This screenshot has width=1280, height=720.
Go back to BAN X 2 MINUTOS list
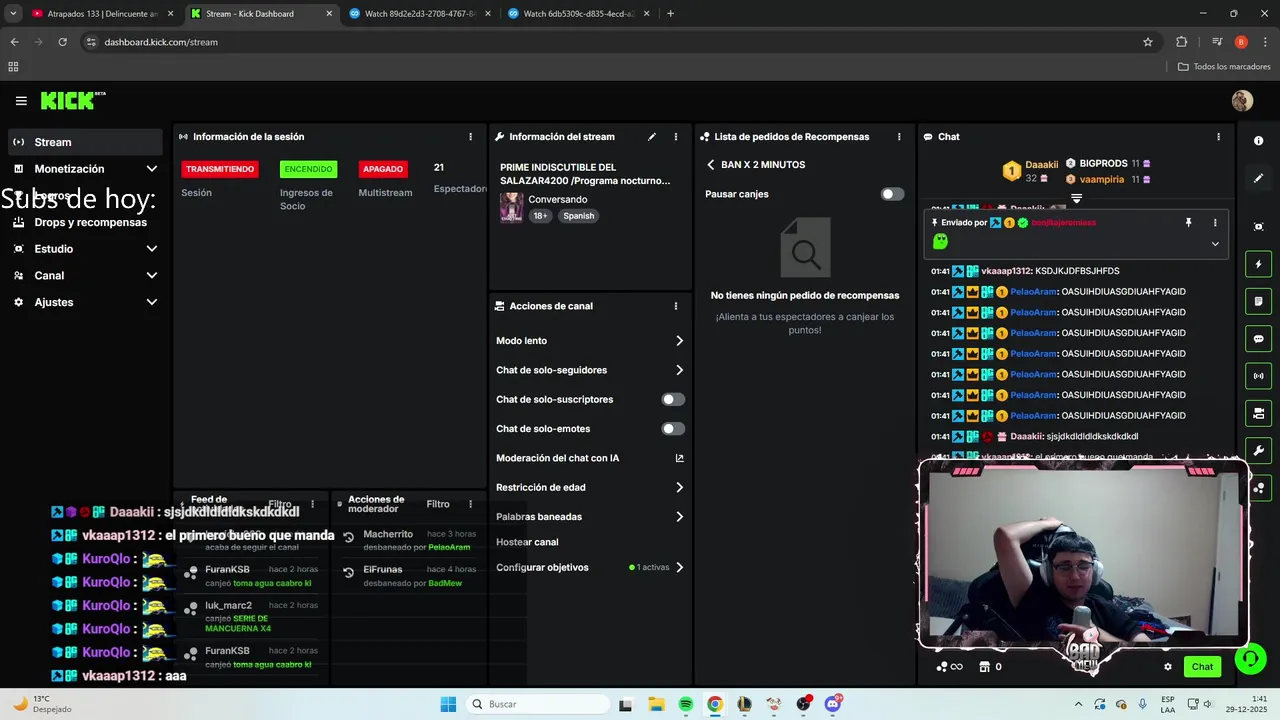pyautogui.click(x=711, y=165)
